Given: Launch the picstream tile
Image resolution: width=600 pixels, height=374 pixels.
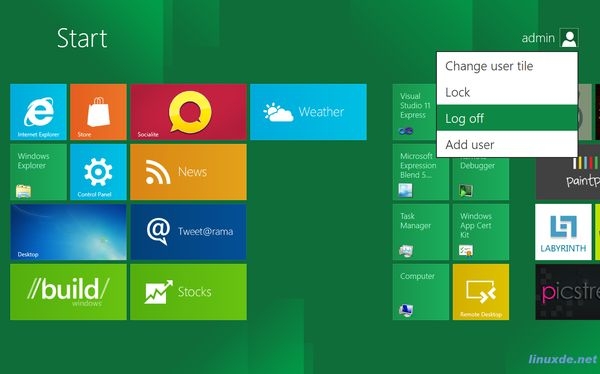Looking at the screenshot, I should (567, 292).
